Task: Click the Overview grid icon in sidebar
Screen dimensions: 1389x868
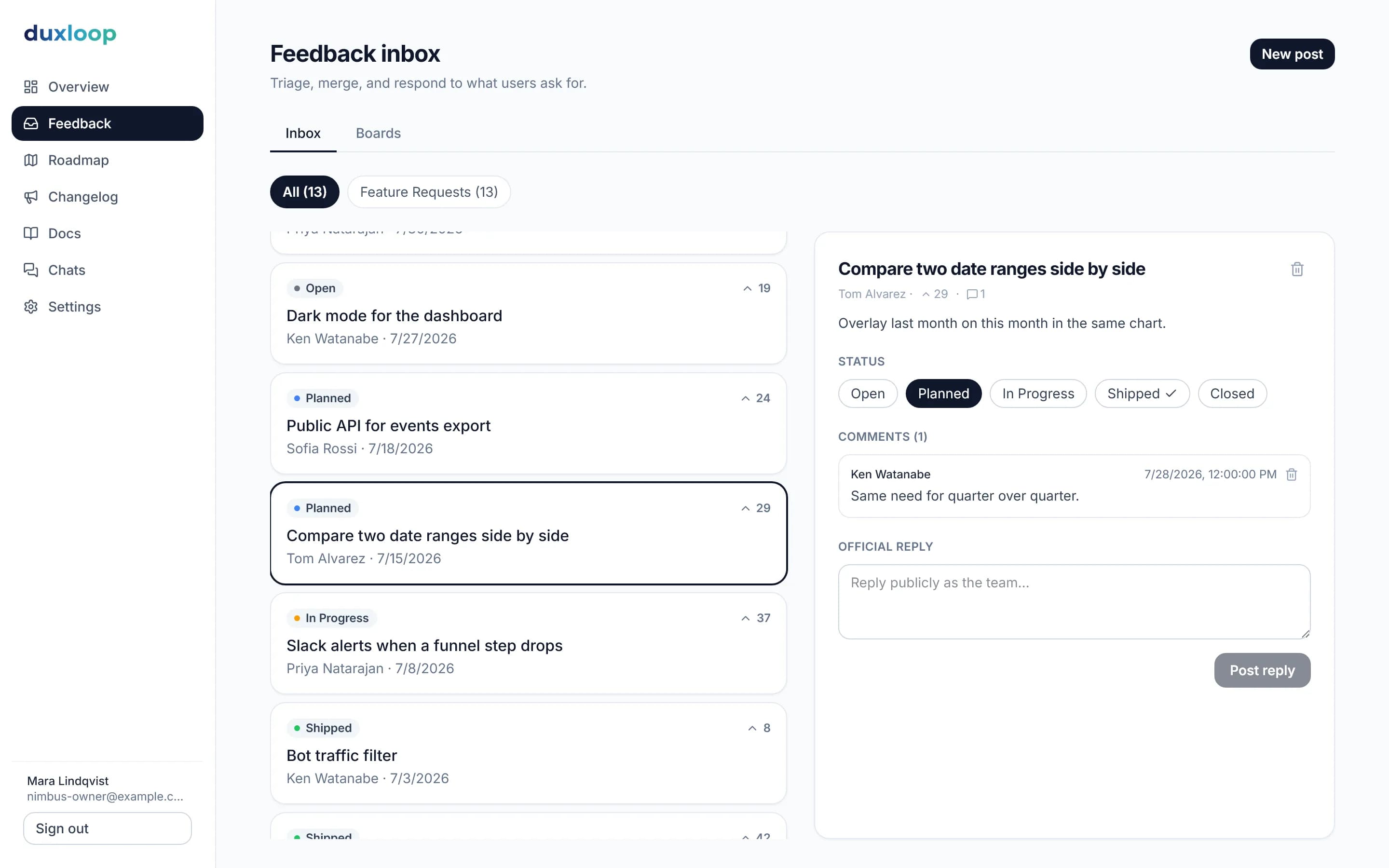Action: (x=31, y=87)
